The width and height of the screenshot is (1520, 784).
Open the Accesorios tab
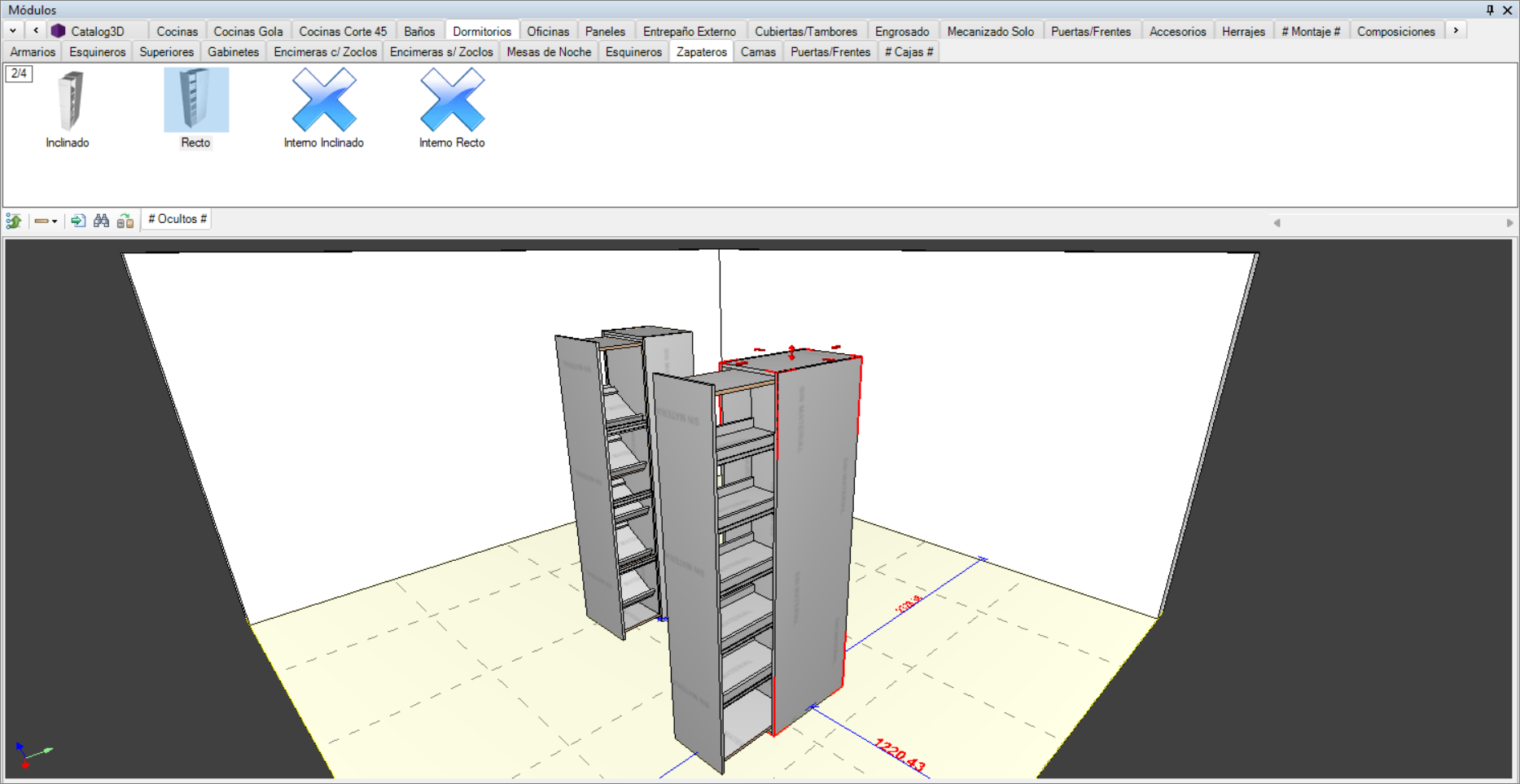[x=1177, y=31]
